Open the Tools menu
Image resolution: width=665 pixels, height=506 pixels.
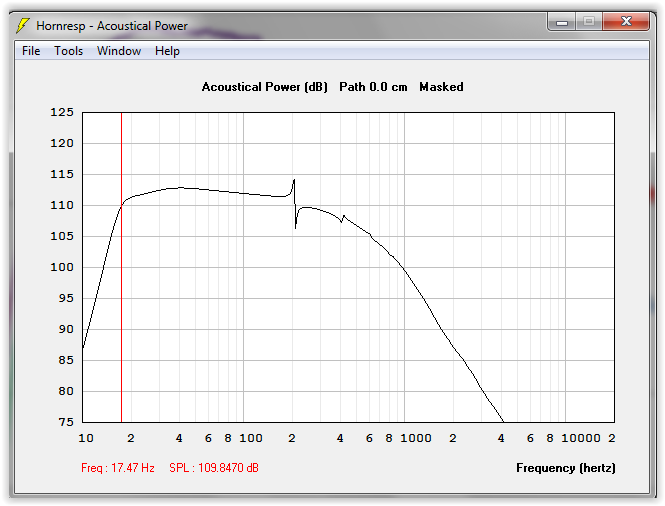click(68, 51)
